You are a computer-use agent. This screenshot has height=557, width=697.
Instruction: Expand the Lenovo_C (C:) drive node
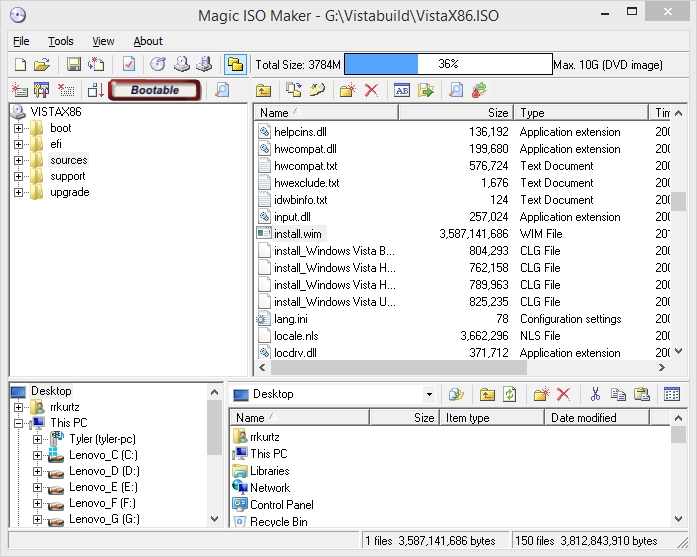tap(37, 455)
